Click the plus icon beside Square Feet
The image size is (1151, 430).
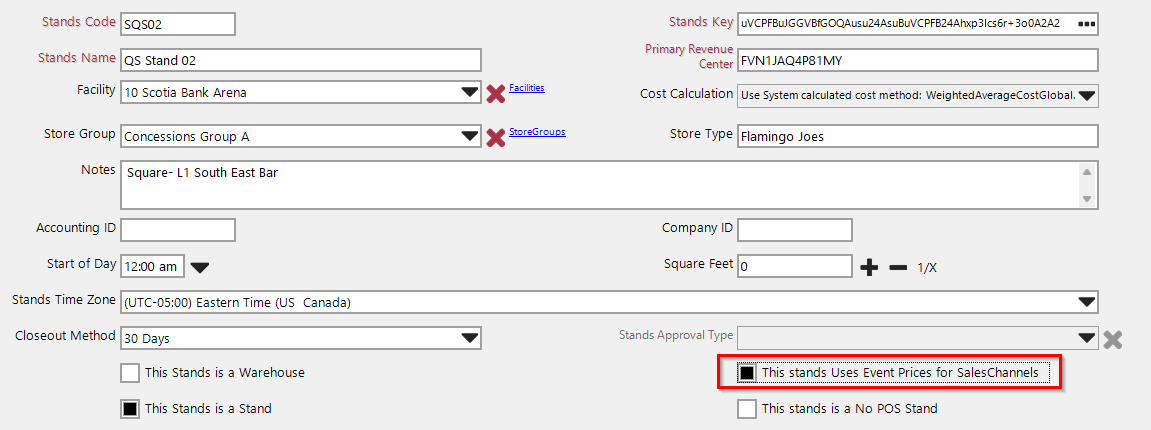869,267
